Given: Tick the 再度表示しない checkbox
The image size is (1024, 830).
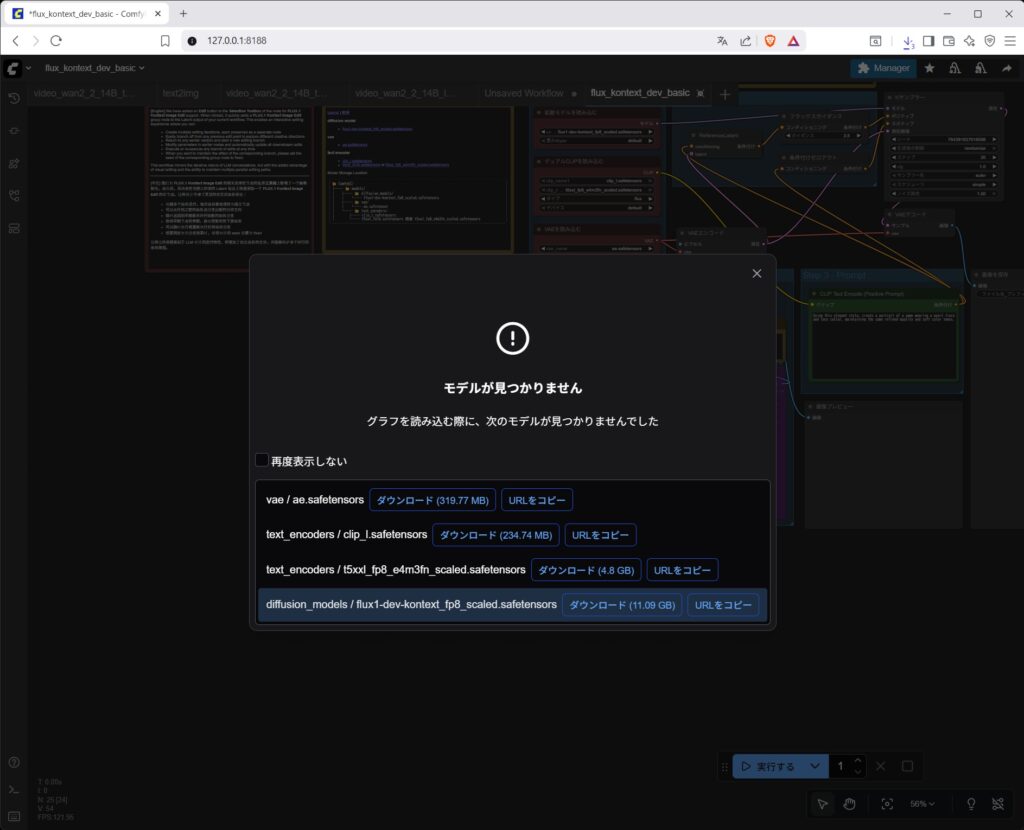Looking at the screenshot, I should [262, 461].
